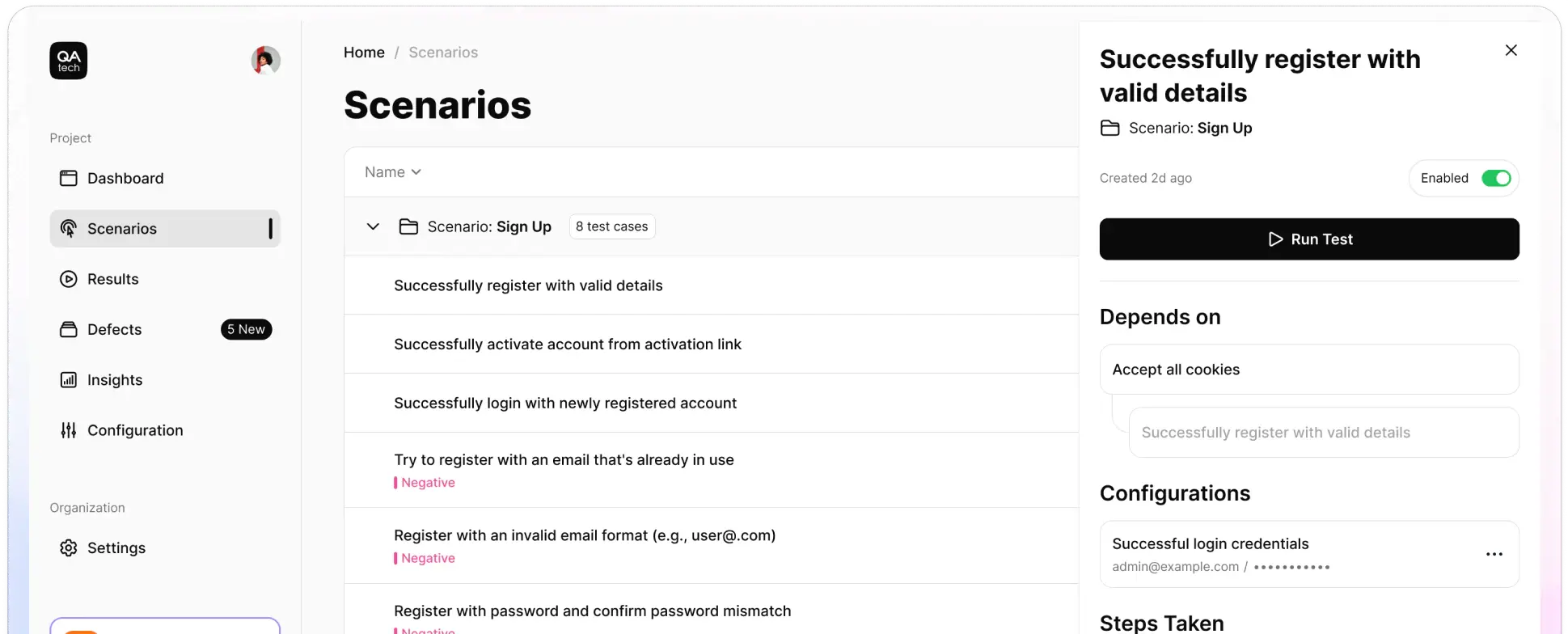This screenshot has height=634, width=1568.
Task: Click the QA tech logo icon
Action: point(69,61)
